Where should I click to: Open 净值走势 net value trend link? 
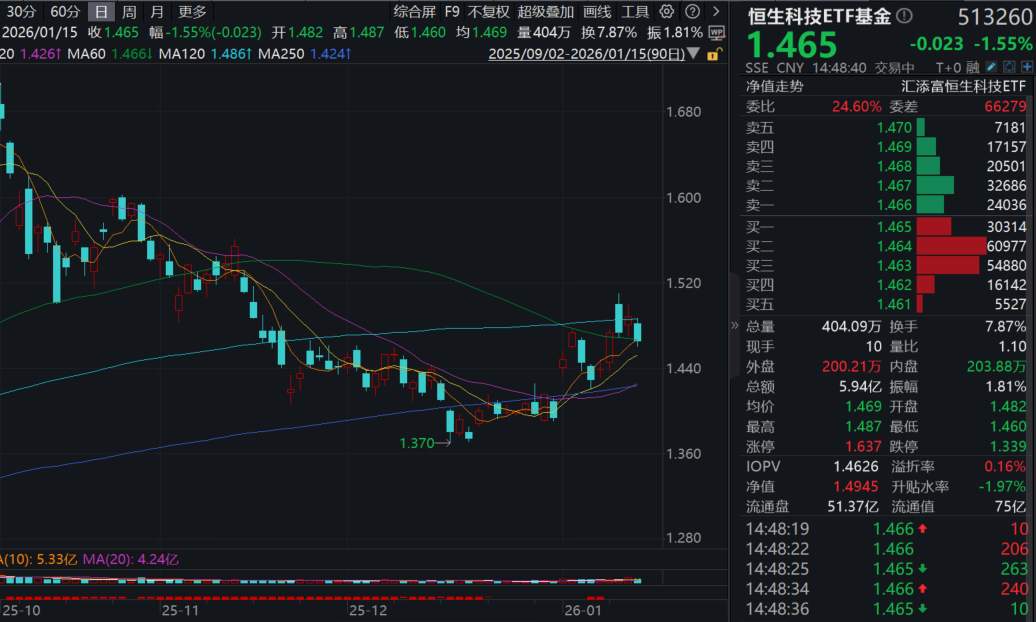point(775,86)
